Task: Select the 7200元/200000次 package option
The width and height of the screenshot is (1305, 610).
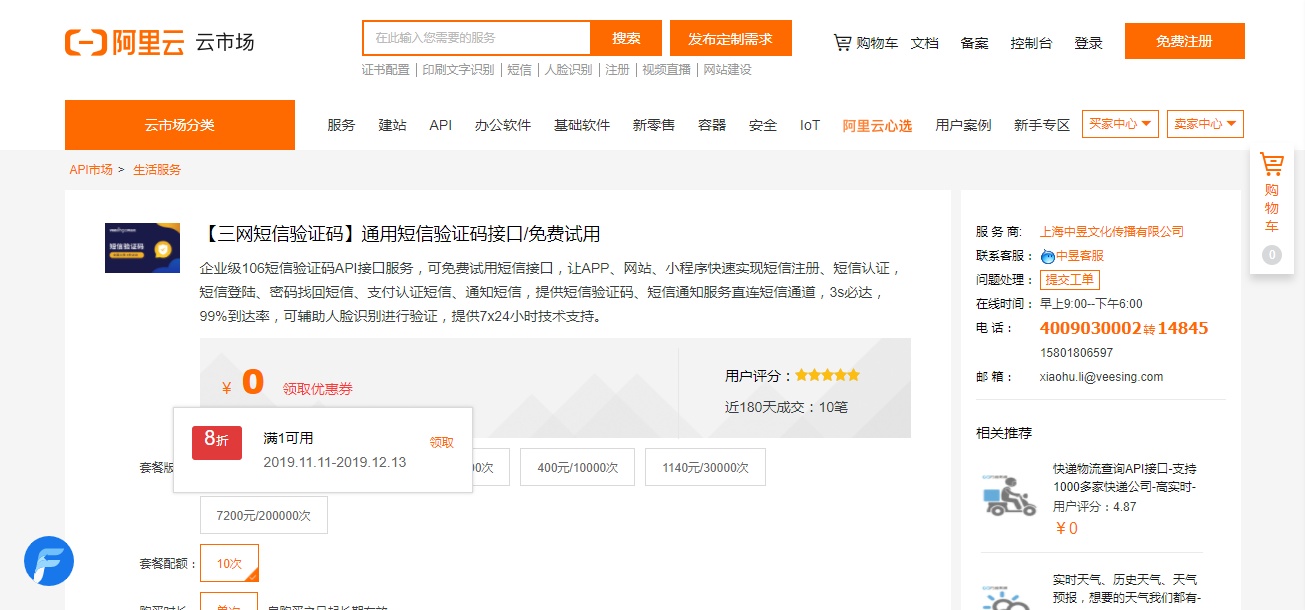Action: 264,515
